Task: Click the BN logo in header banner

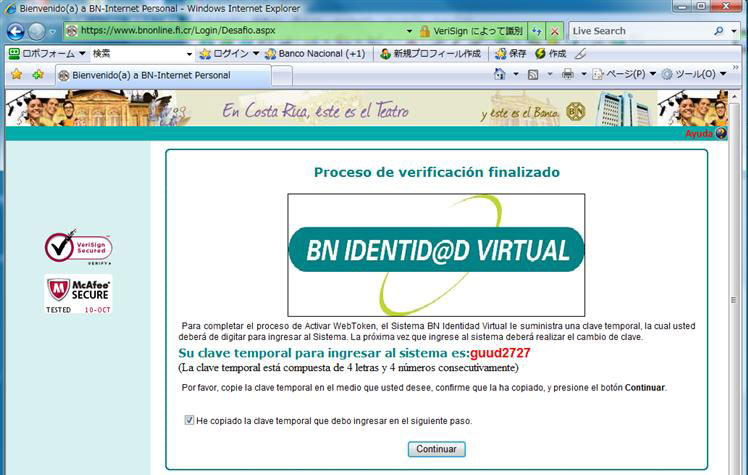Action: (576, 113)
